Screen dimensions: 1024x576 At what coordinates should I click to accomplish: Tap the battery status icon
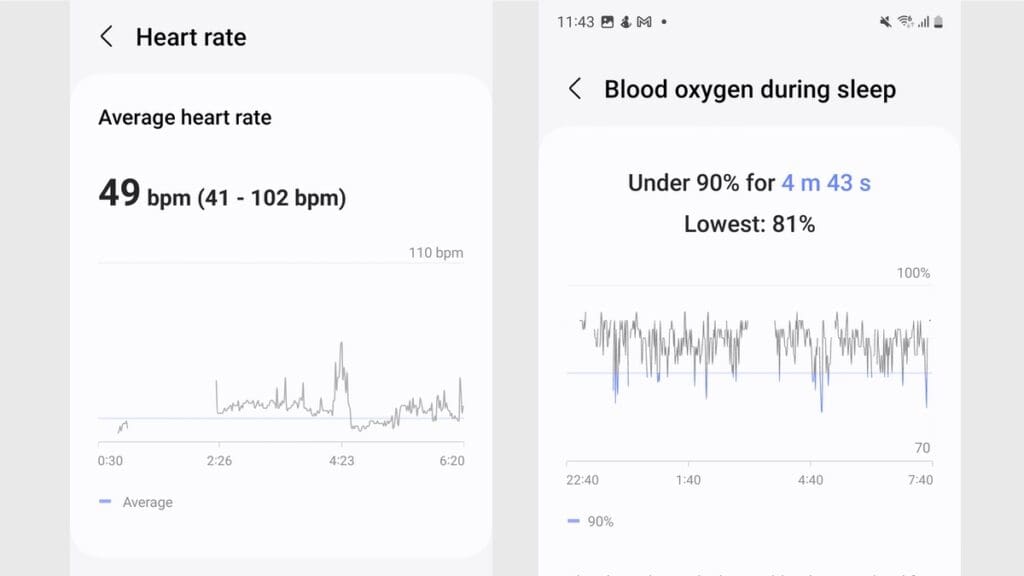click(x=938, y=20)
